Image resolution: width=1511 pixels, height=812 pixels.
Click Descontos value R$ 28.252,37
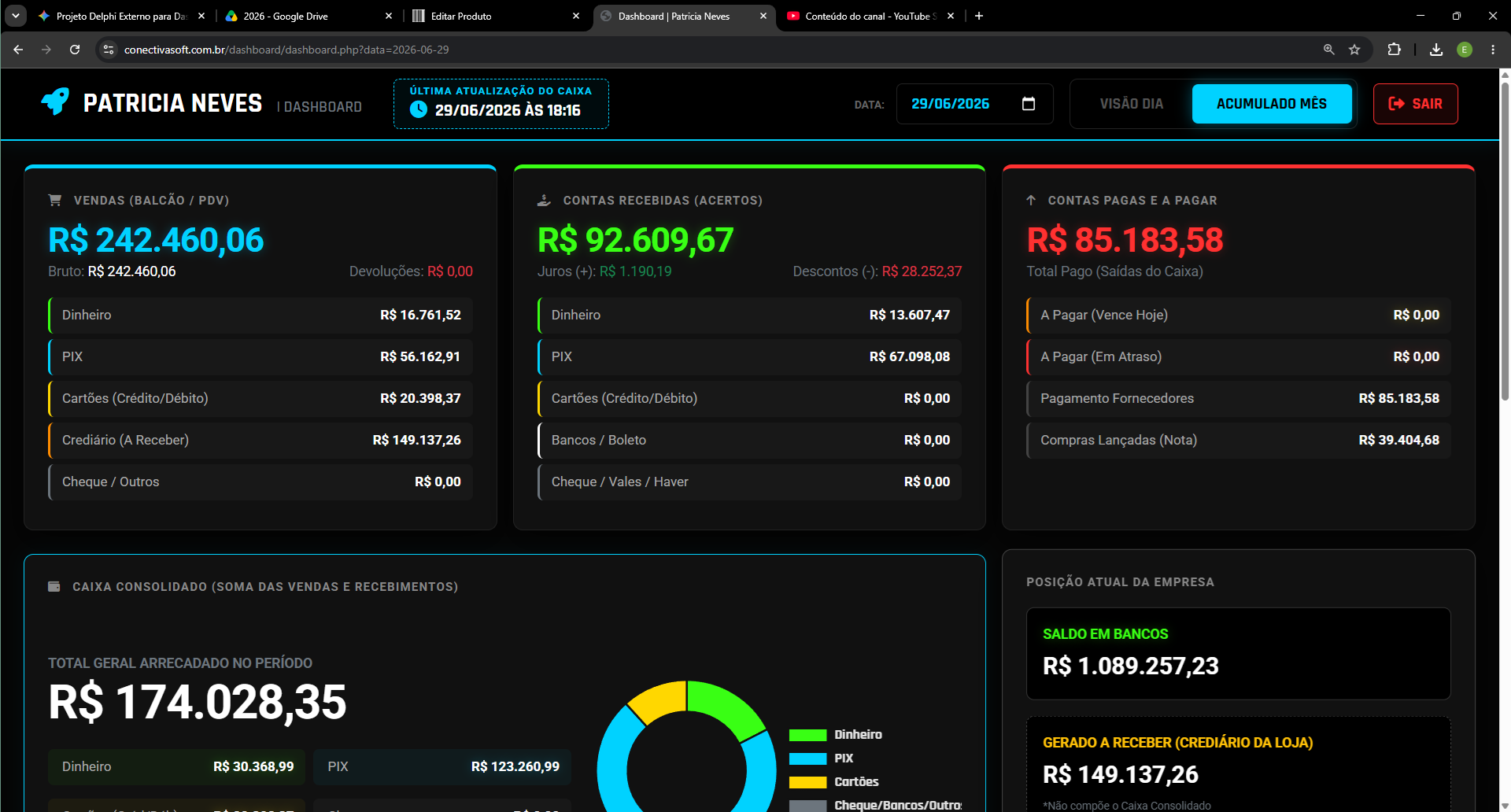922,271
